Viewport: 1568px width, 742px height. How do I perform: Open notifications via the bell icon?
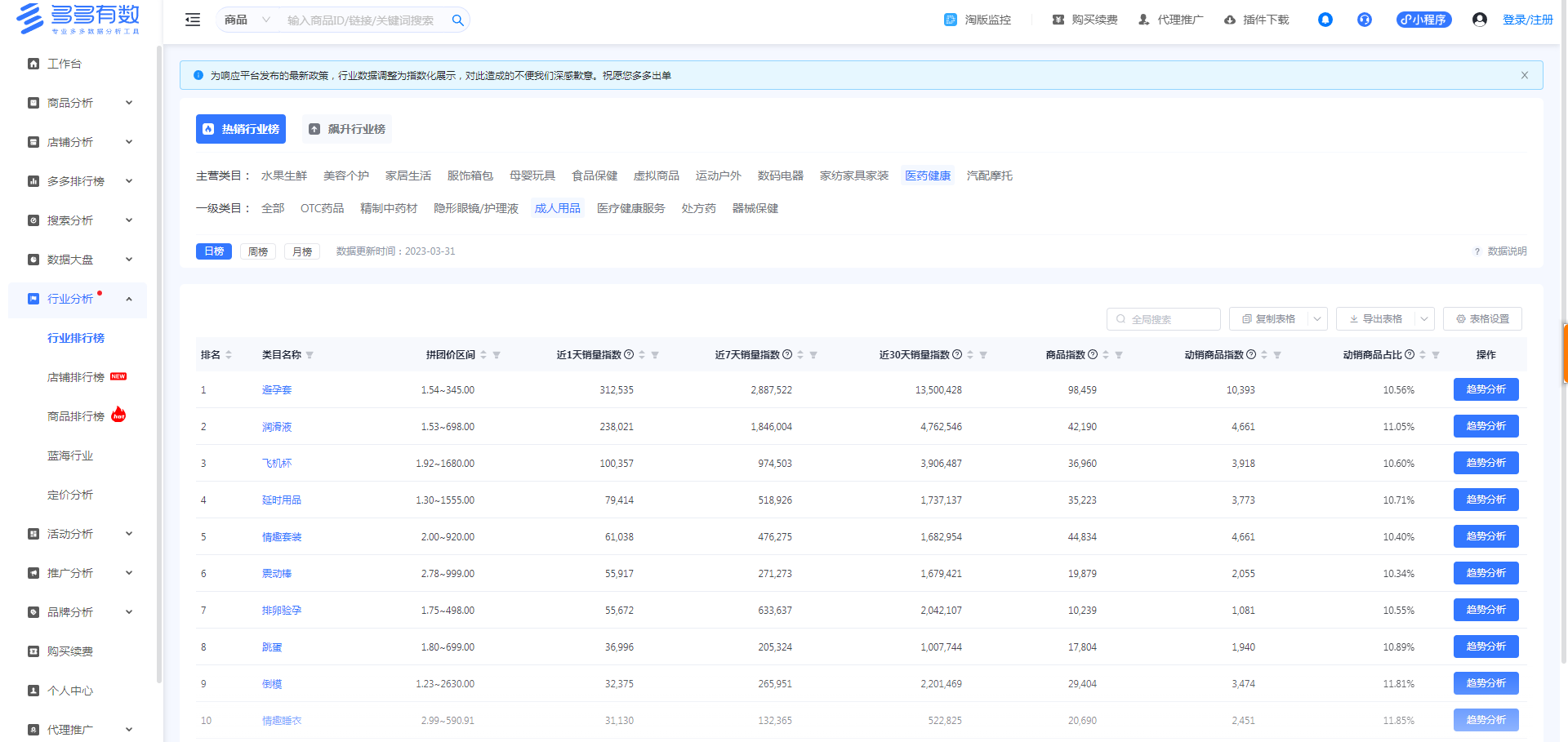[x=1325, y=20]
